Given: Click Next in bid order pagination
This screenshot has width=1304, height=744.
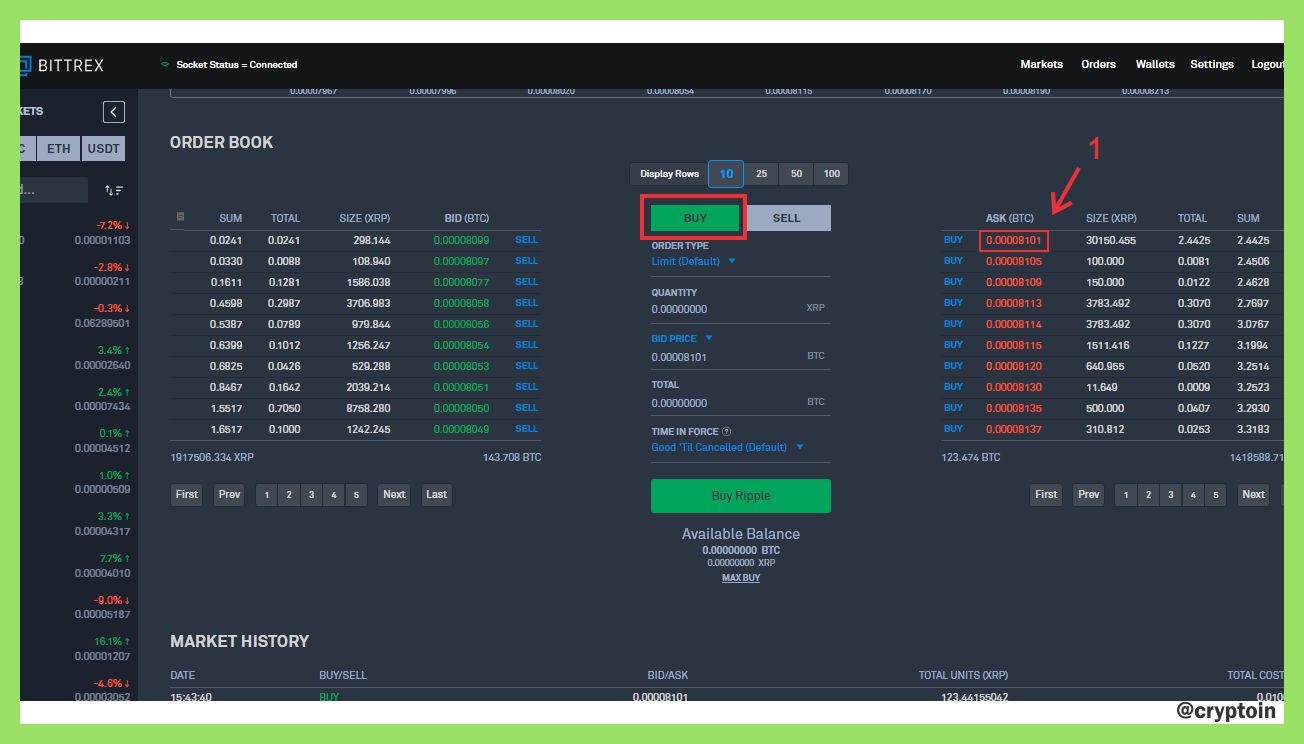Looking at the screenshot, I should pyautogui.click(x=394, y=494).
